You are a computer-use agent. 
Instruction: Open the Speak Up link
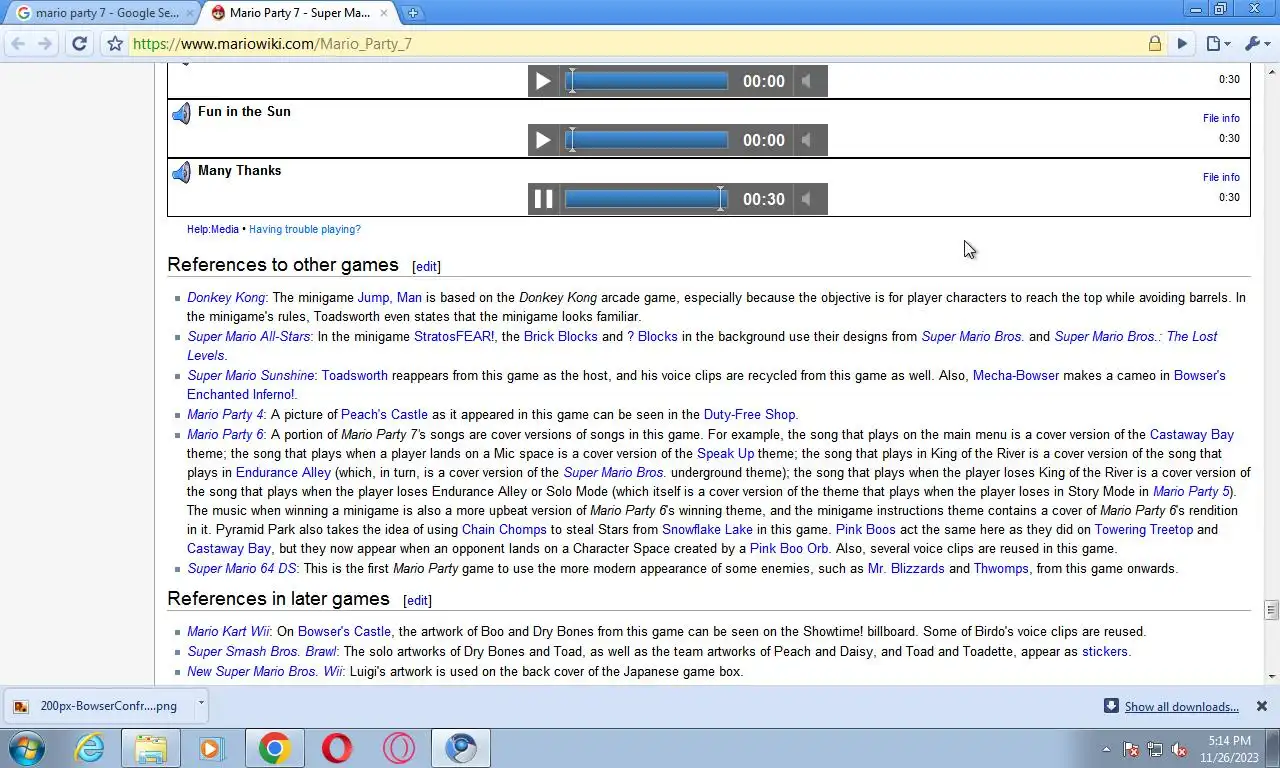(726, 453)
